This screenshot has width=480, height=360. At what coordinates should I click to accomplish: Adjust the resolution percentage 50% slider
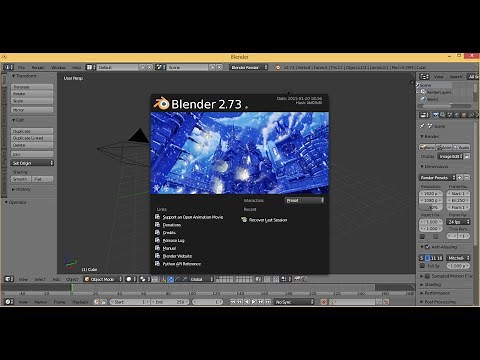click(431, 207)
